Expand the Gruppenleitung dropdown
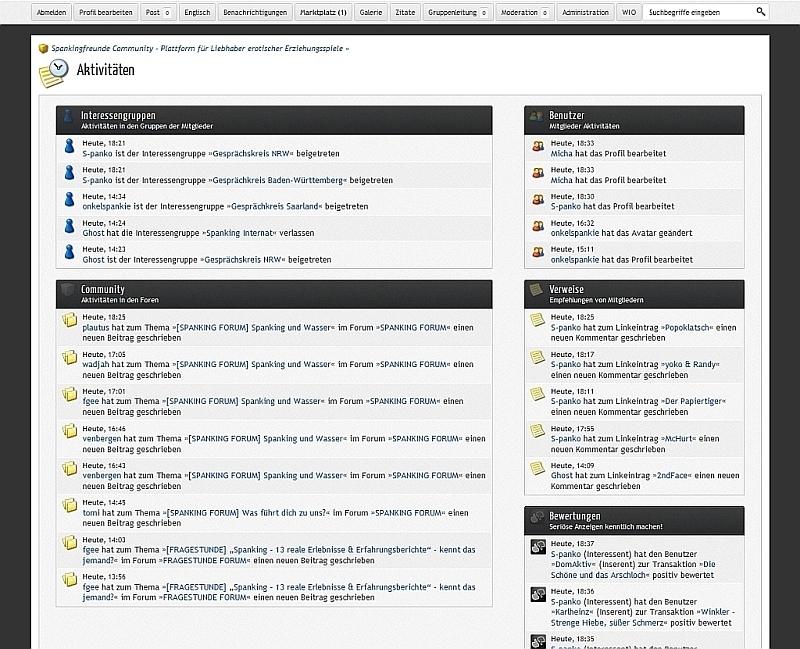800x649 pixels. [x=456, y=12]
